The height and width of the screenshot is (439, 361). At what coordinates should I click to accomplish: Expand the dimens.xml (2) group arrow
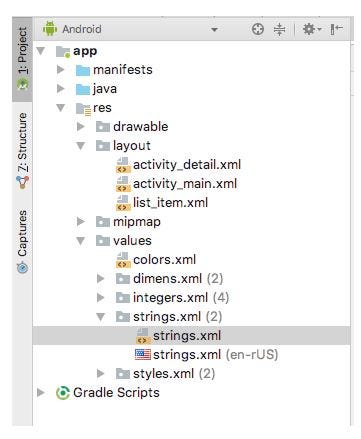coord(101,279)
